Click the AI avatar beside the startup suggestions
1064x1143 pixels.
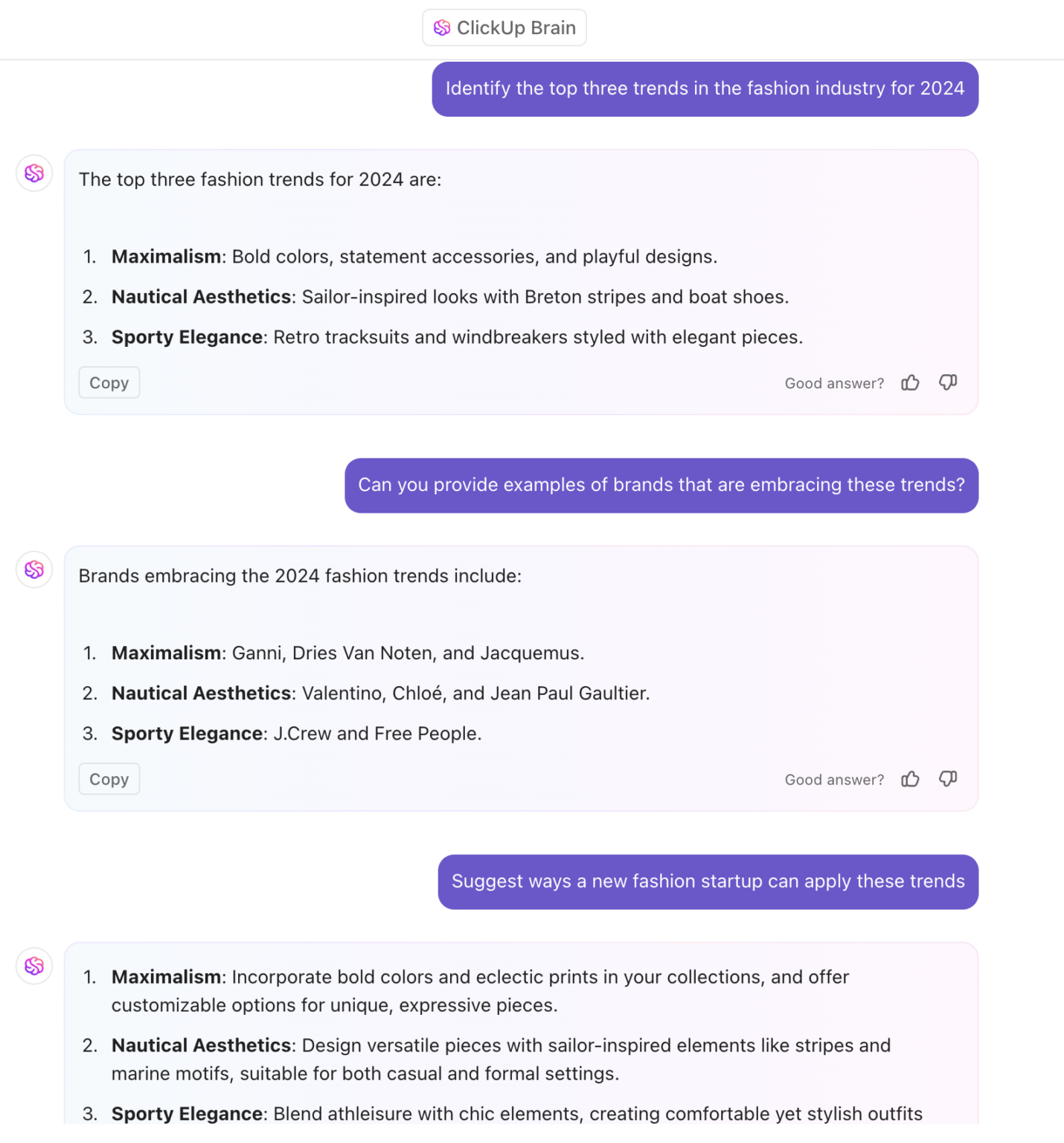pos(33,965)
